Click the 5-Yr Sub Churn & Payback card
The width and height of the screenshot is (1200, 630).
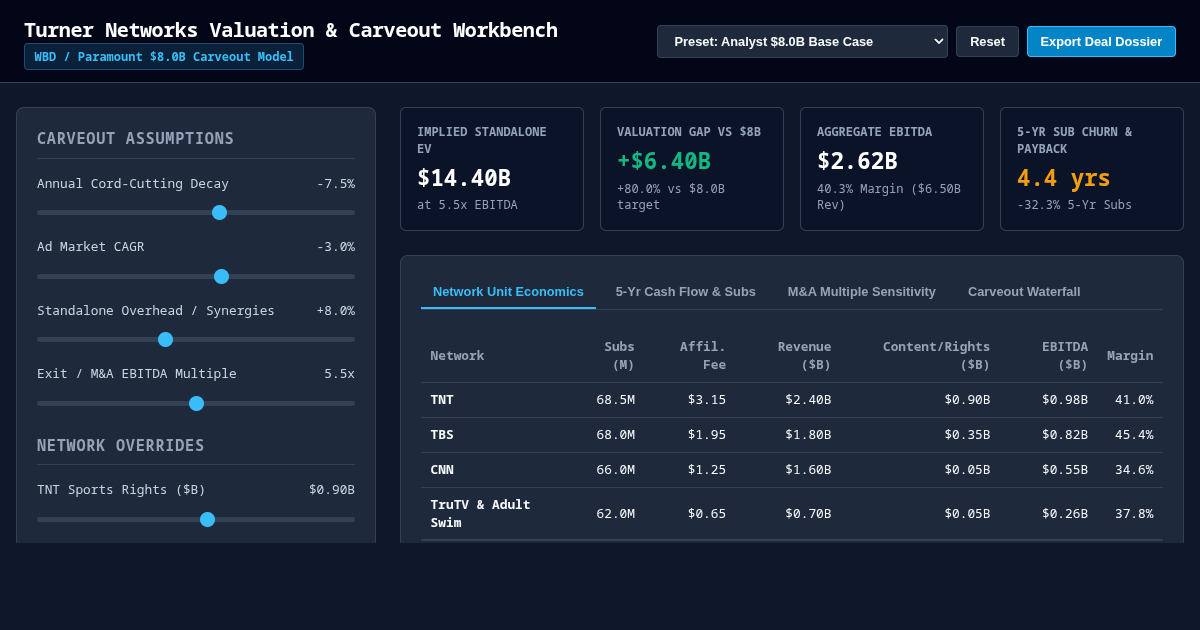coord(1092,169)
